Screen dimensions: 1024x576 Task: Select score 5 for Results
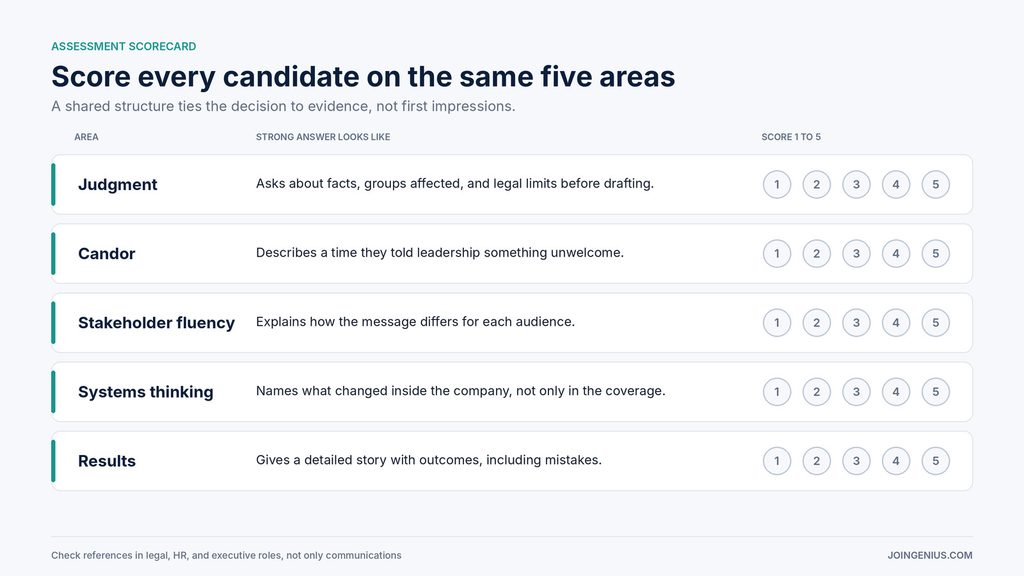click(935, 461)
